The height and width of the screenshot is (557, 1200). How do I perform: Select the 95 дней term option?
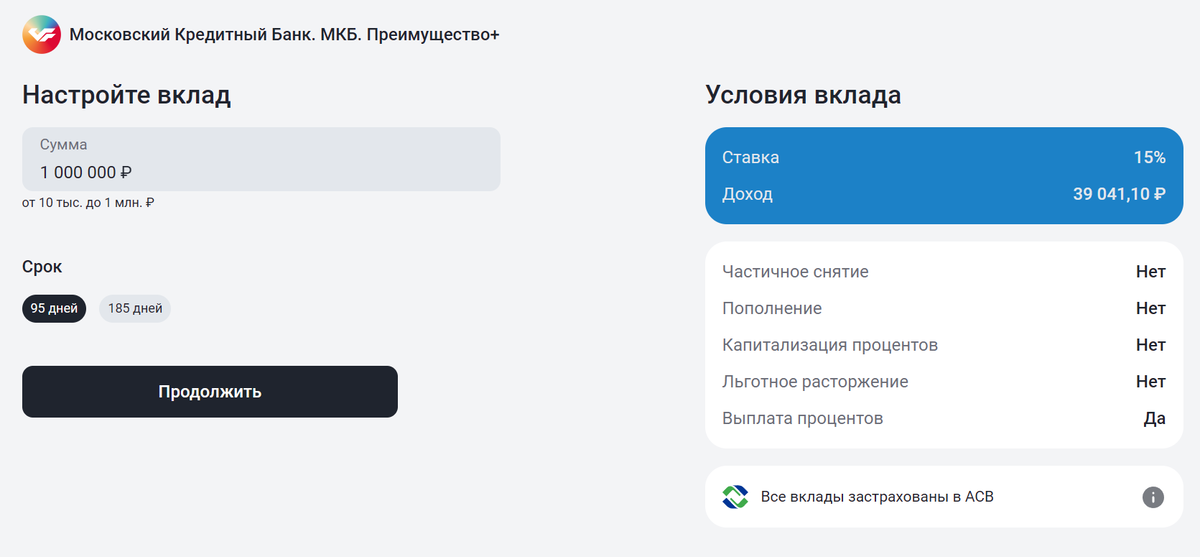[54, 308]
